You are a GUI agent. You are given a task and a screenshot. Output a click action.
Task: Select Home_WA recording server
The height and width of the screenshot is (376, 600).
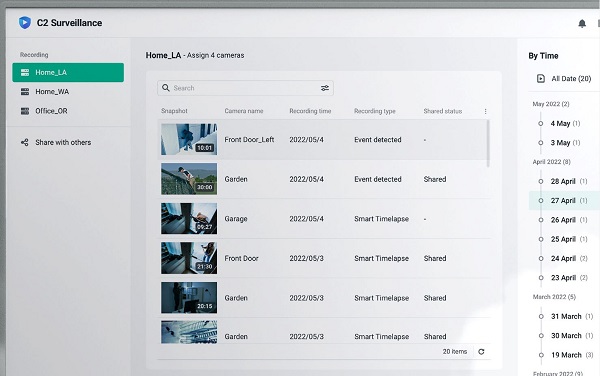[x=68, y=91]
